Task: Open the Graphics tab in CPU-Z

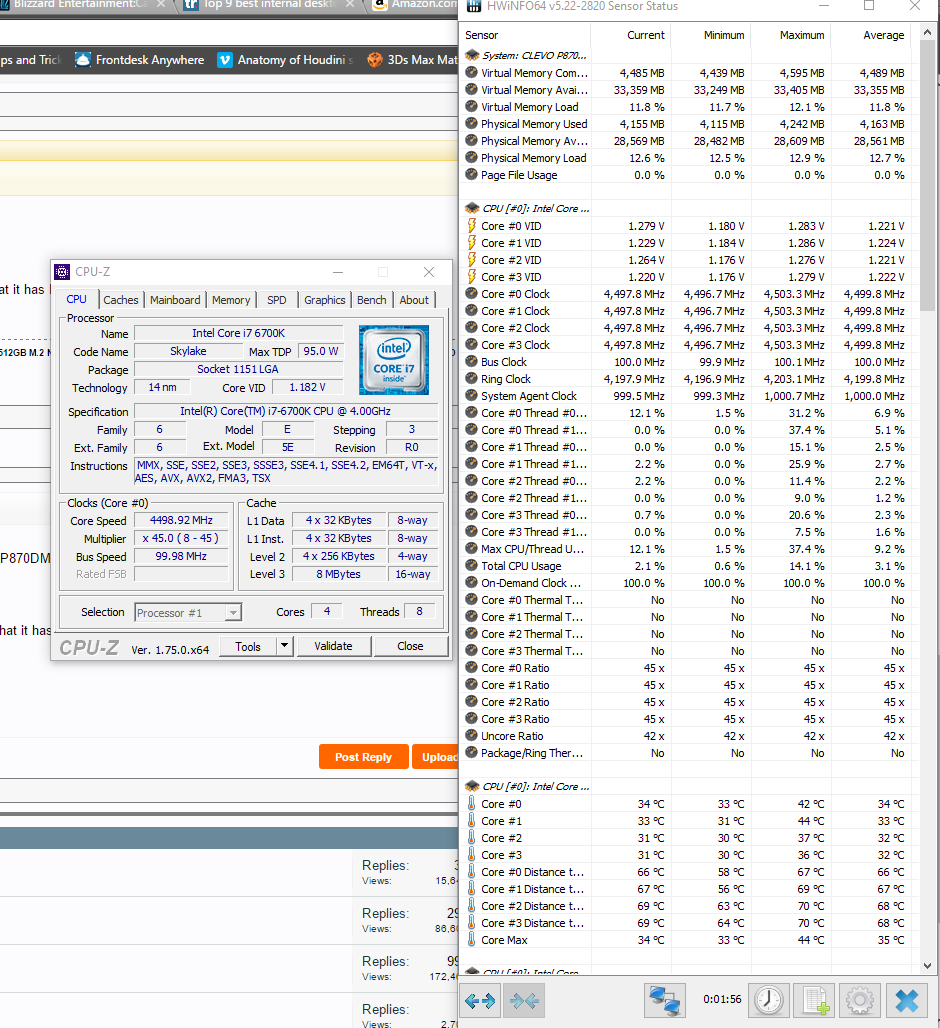Action: 324,300
